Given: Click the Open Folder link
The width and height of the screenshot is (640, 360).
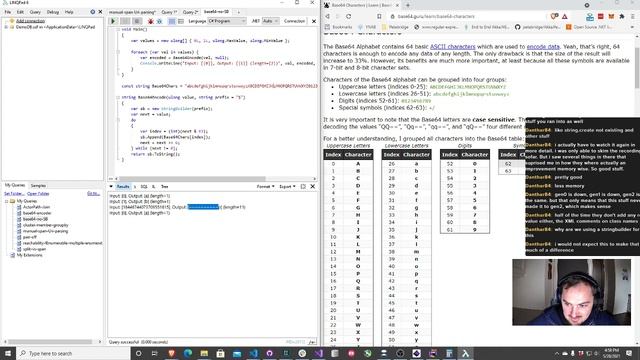Looking at the screenshot, I should (x=38, y=193).
